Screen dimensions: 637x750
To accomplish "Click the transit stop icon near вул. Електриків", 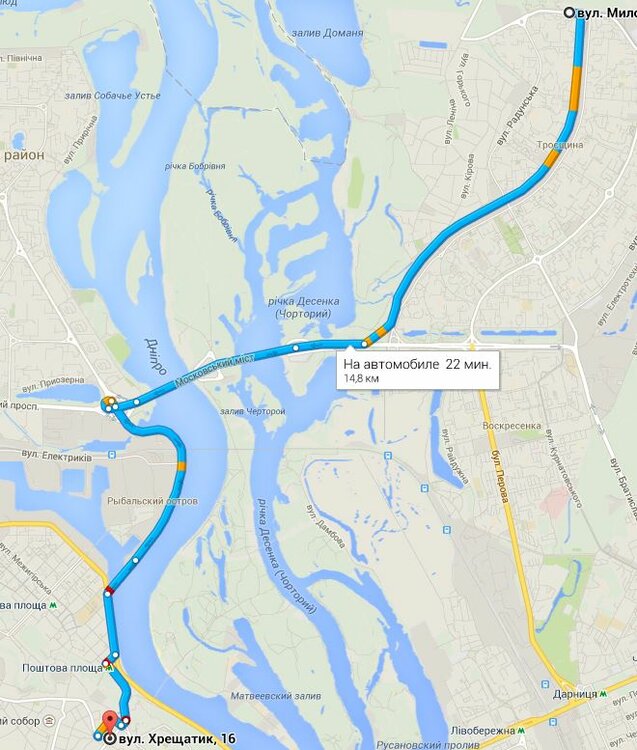I will click(111, 454).
